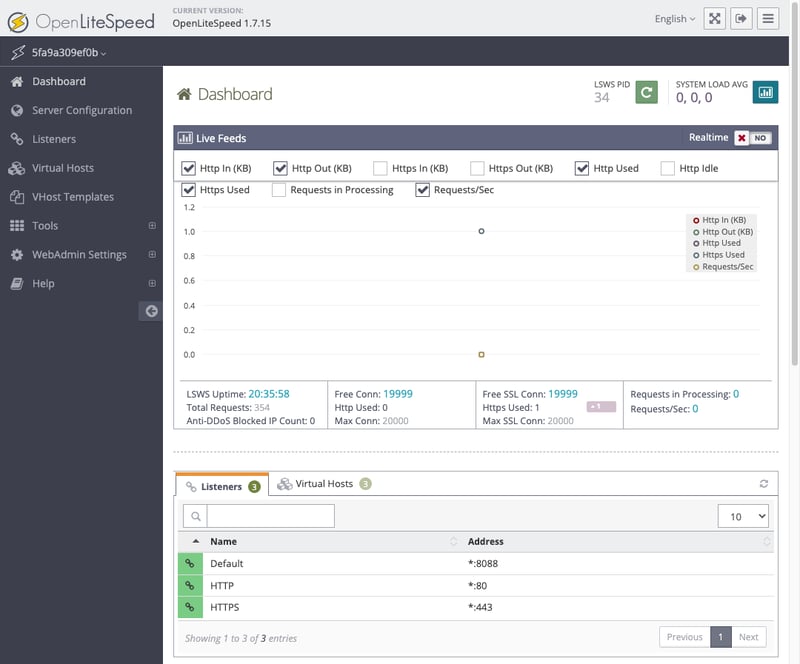Click the refresh icon in Listeners panel

tap(764, 484)
